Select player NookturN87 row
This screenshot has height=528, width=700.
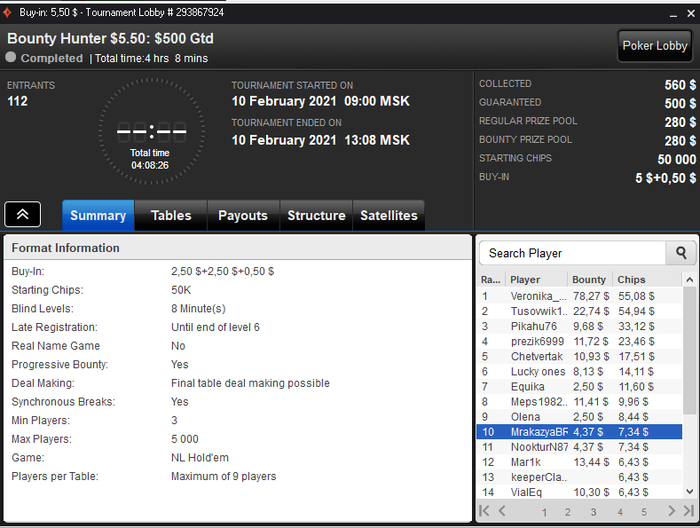tap(579, 447)
